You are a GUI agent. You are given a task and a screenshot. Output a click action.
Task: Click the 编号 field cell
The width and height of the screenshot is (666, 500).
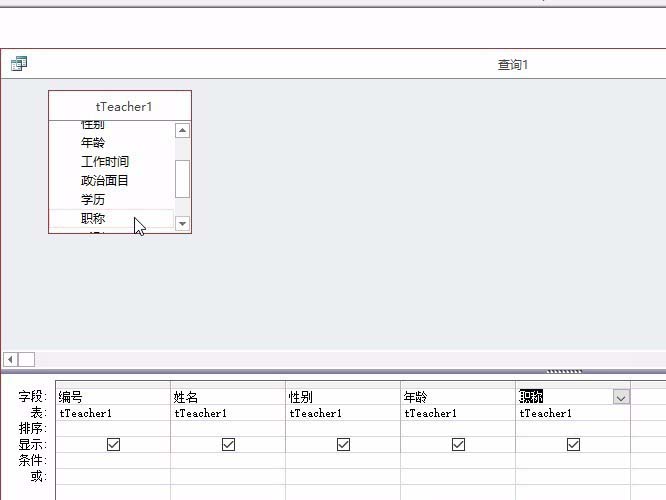click(x=113, y=397)
